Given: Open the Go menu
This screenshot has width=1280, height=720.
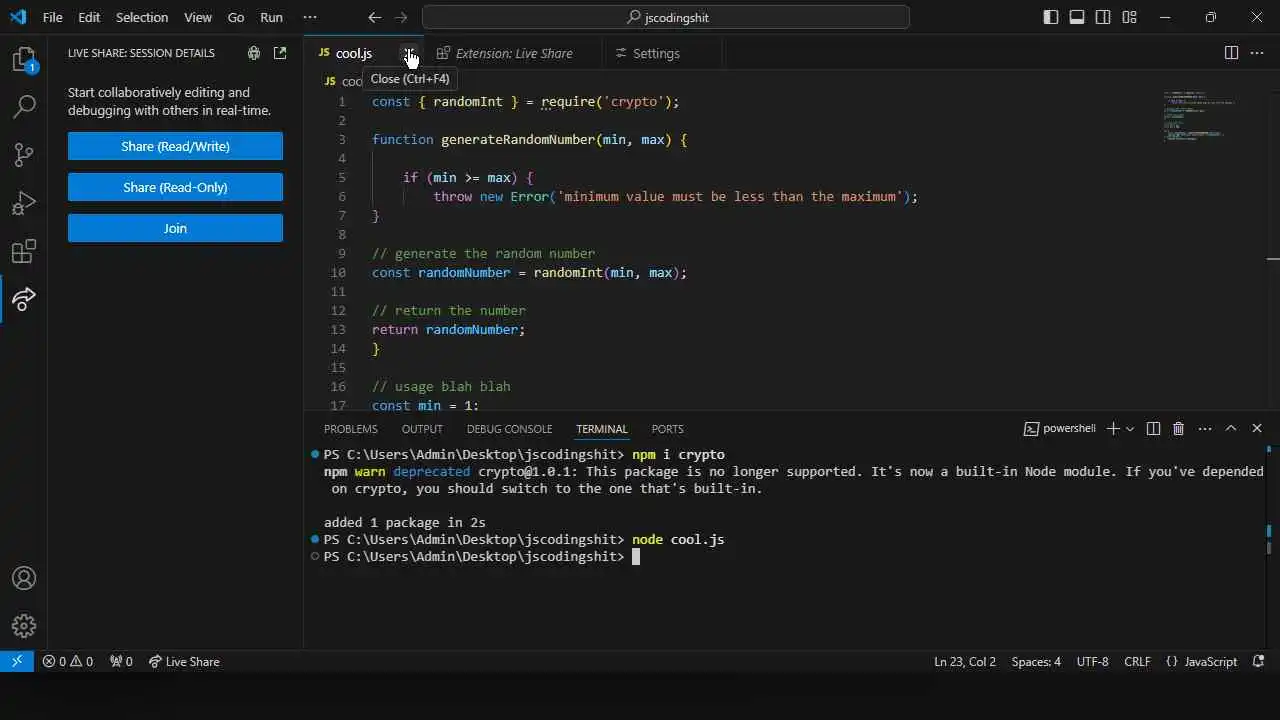Looking at the screenshot, I should [236, 17].
